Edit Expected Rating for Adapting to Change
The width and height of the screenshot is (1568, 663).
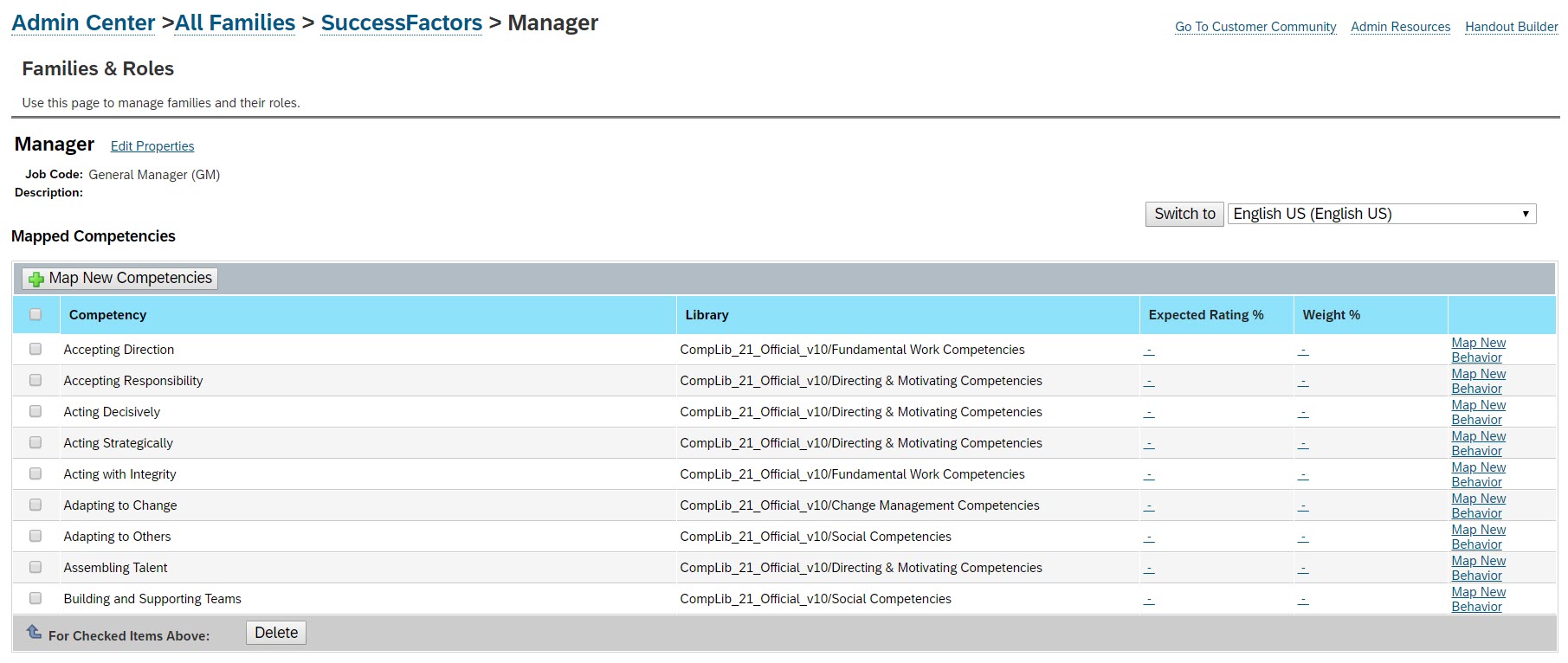(x=1149, y=506)
